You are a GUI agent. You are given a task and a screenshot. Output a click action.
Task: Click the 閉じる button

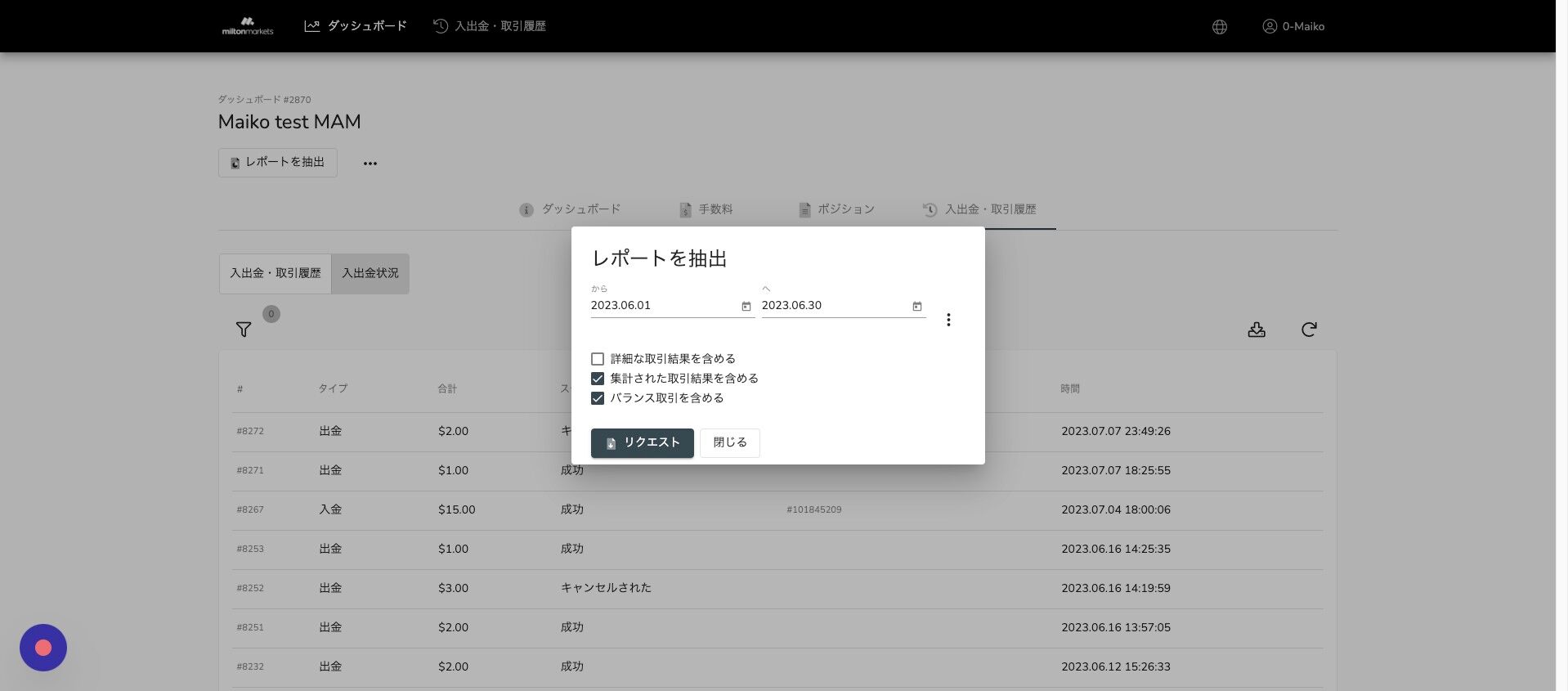[730, 443]
